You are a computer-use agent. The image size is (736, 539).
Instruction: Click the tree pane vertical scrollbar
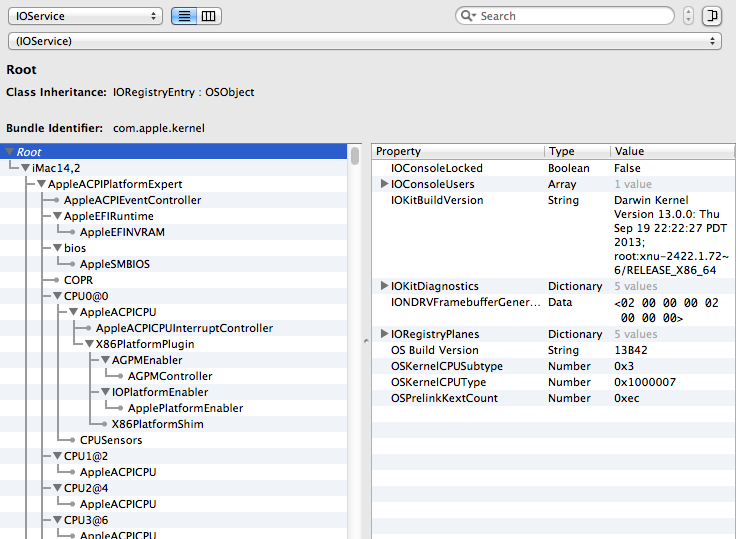click(x=355, y=300)
